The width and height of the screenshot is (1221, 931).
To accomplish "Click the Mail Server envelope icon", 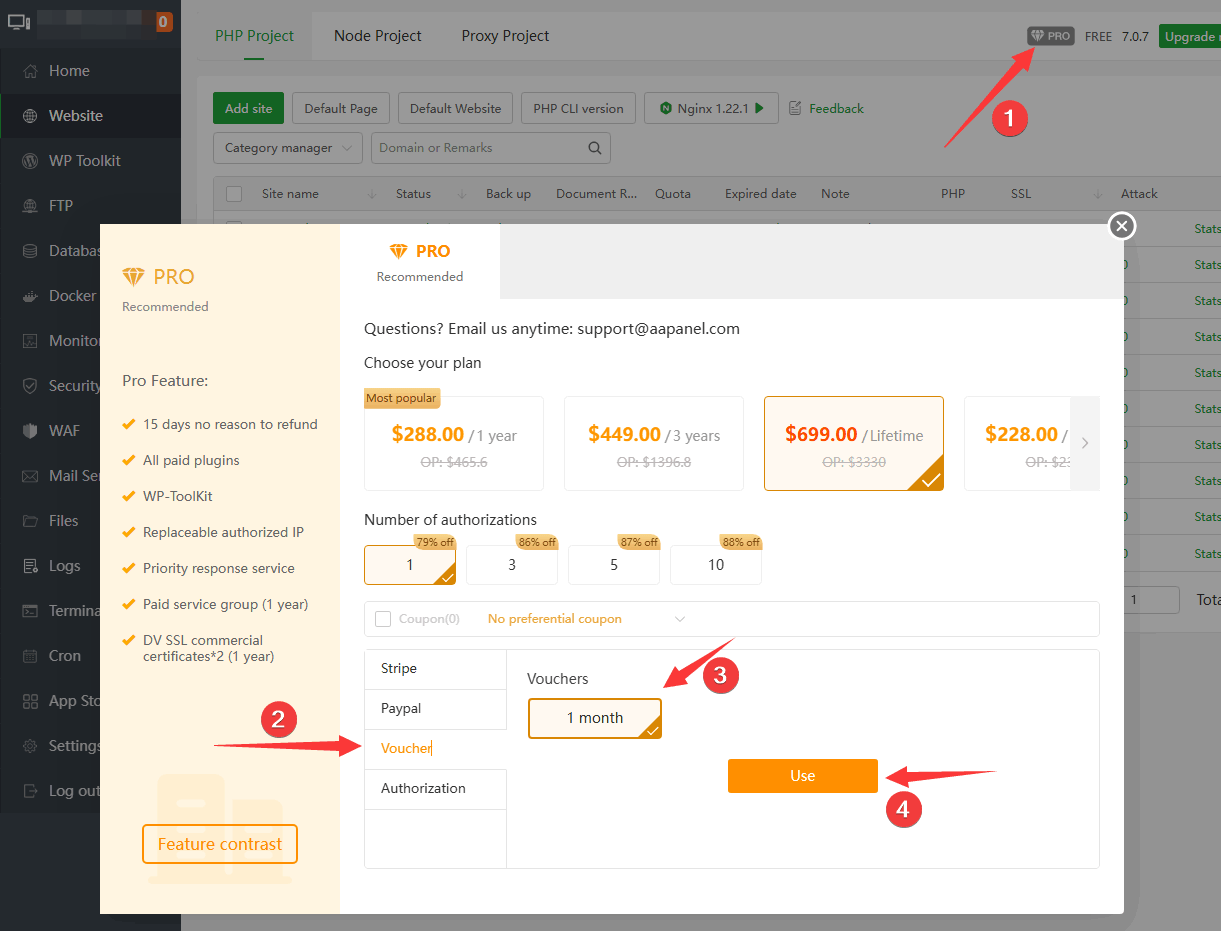I will (30, 476).
